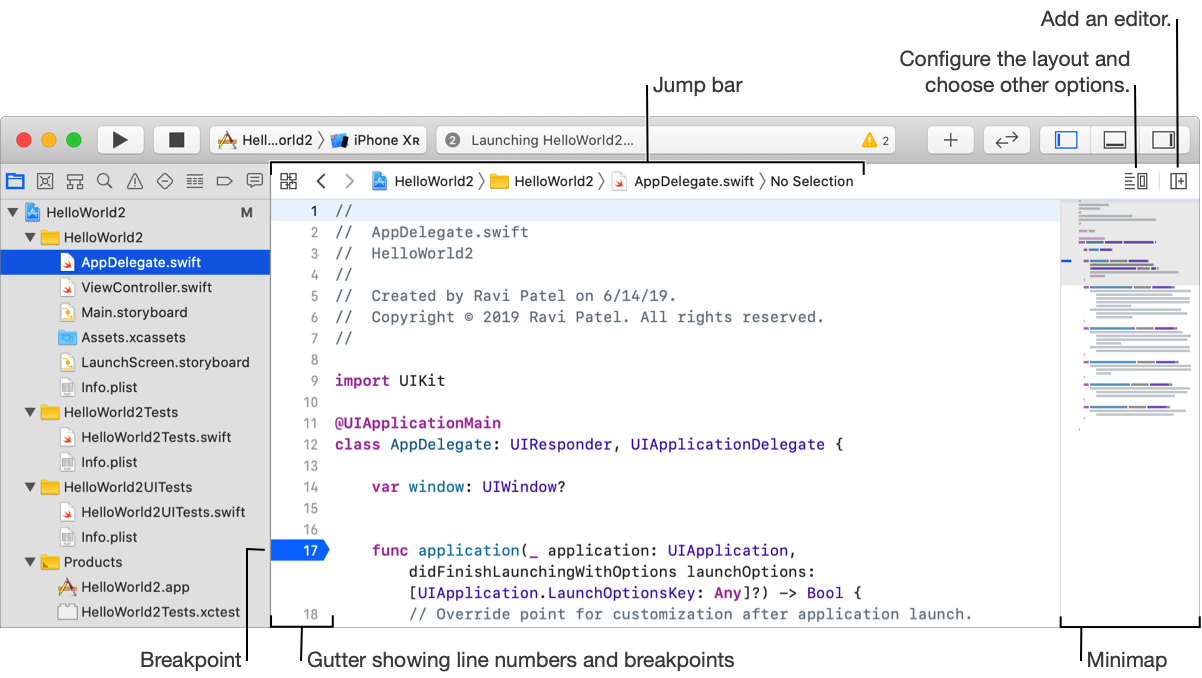Open the Find navigator magnifier icon
Viewport: 1202px width, 678px height.
point(105,181)
